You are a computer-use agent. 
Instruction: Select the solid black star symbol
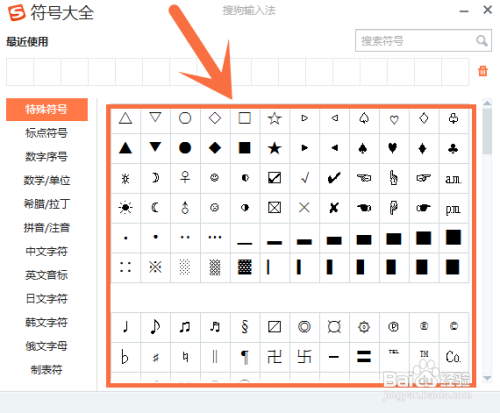(274, 148)
